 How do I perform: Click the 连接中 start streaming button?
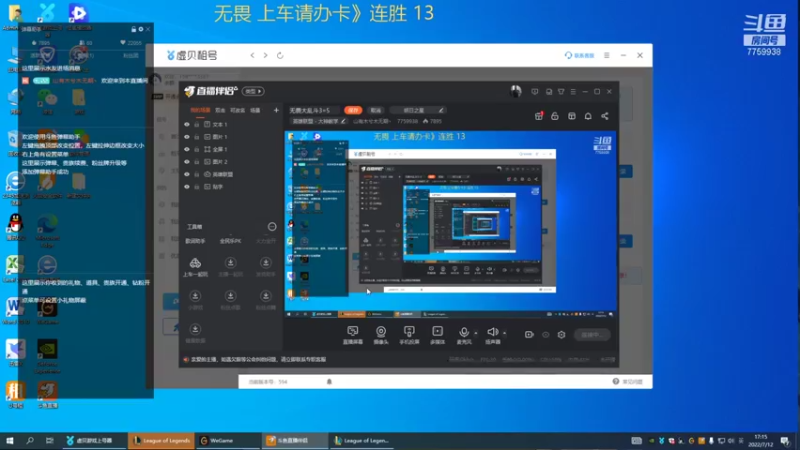pyautogui.click(x=591, y=335)
